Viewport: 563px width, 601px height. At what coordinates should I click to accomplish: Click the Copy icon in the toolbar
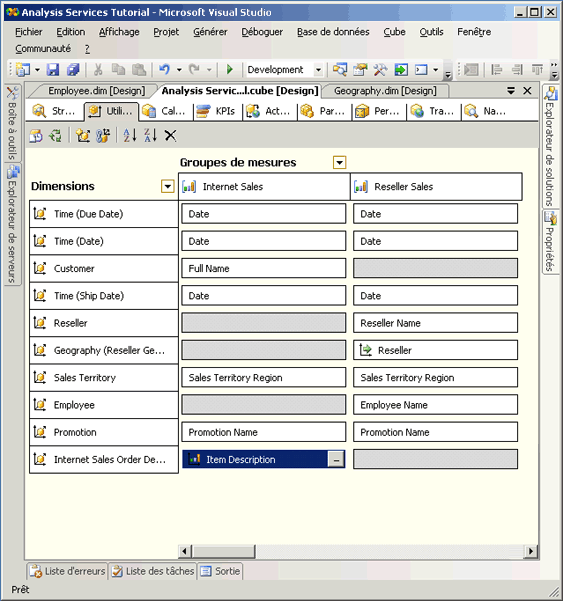click(x=118, y=70)
